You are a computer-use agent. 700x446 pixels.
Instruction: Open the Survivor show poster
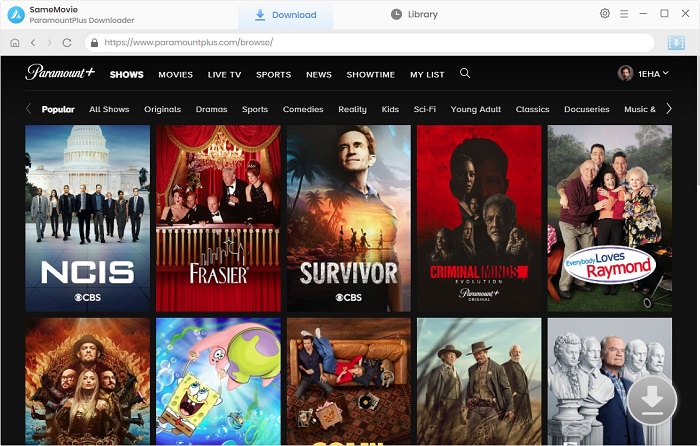coord(349,218)
